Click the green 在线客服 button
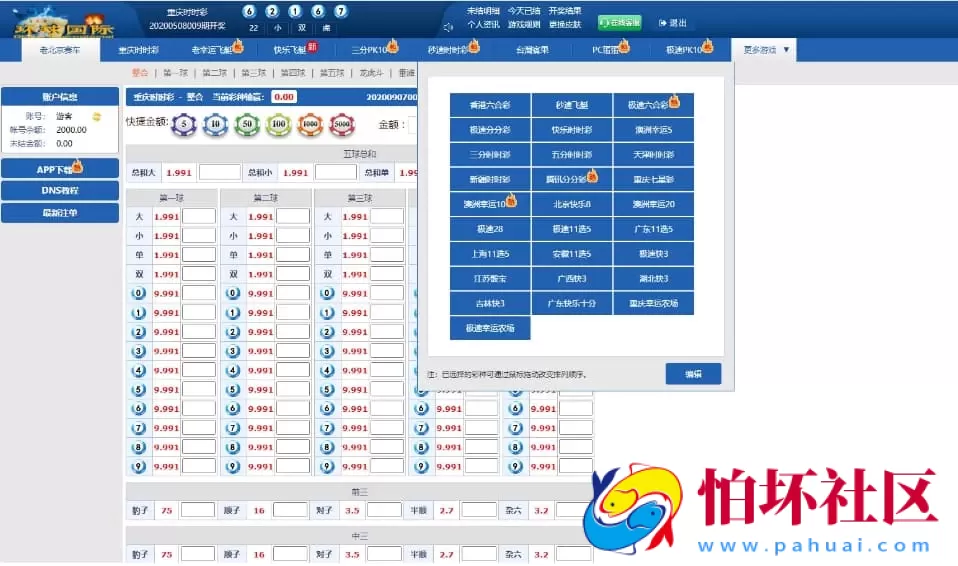This screenshot has width=958, height=566. pos(620,23)
